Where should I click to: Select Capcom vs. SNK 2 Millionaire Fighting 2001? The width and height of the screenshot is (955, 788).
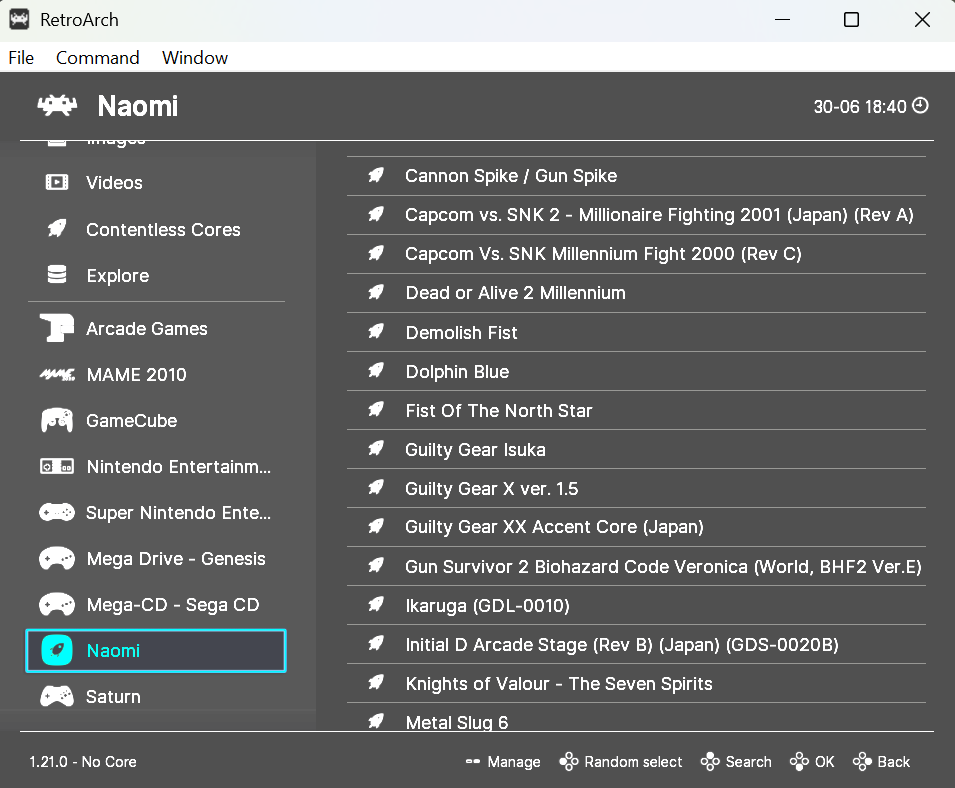coord(636,215)
